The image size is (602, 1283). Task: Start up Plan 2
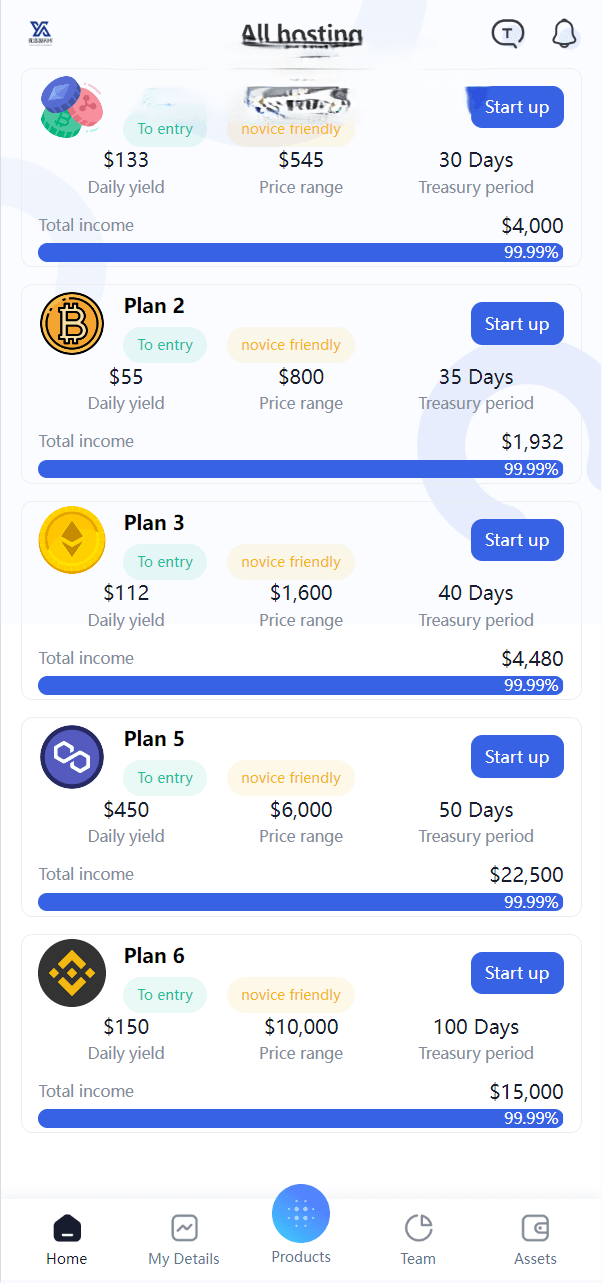coord(517,324)
